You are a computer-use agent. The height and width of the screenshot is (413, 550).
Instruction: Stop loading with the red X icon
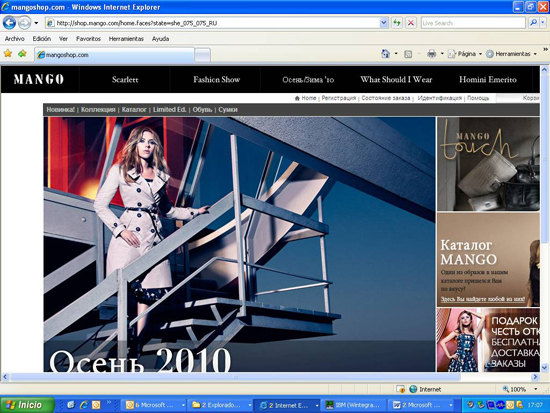[411, 23]
